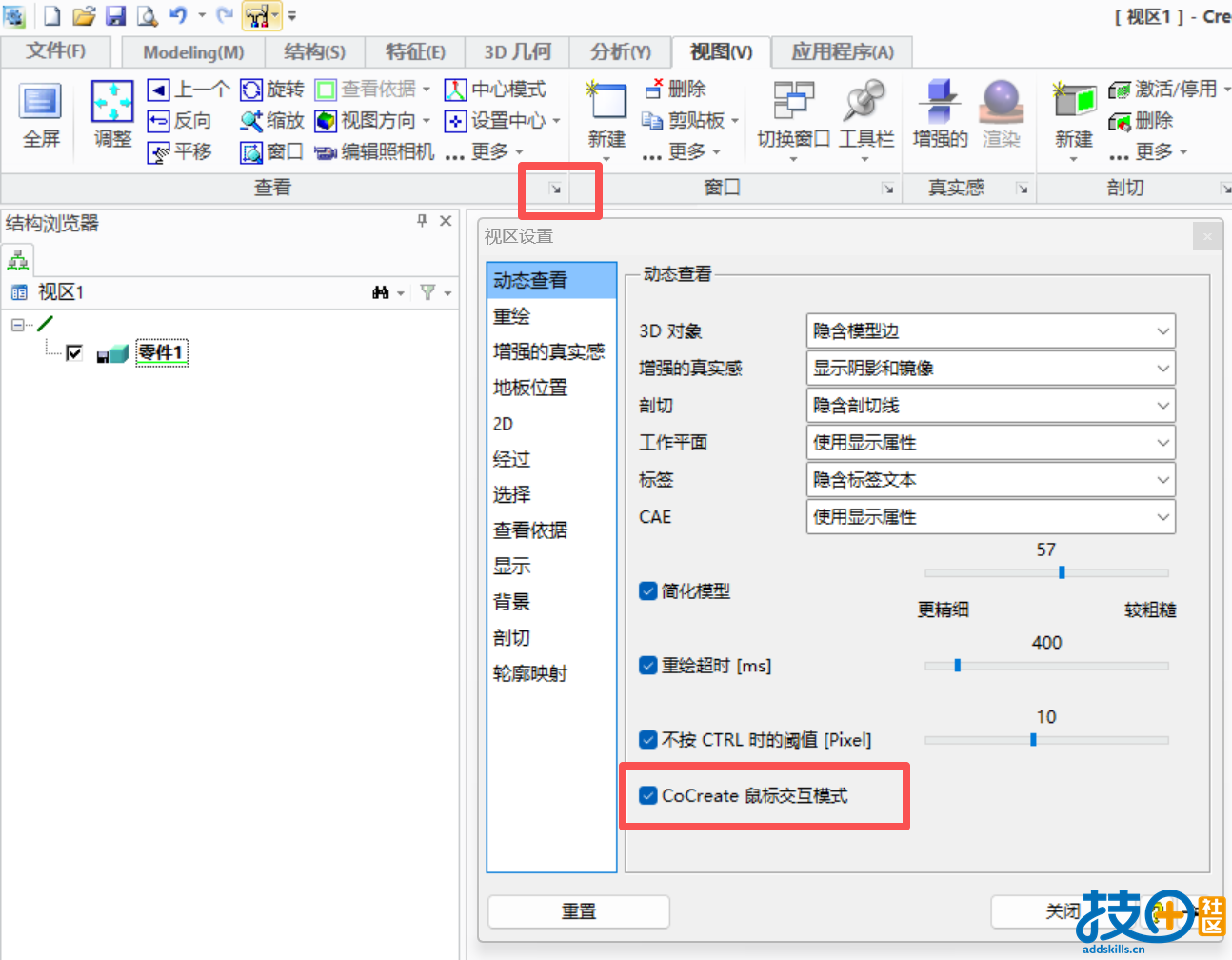The height and width of the screenshot is (960, 1232).
Task: Click the structure tree tab icon in browser
Action: (18, 260)
